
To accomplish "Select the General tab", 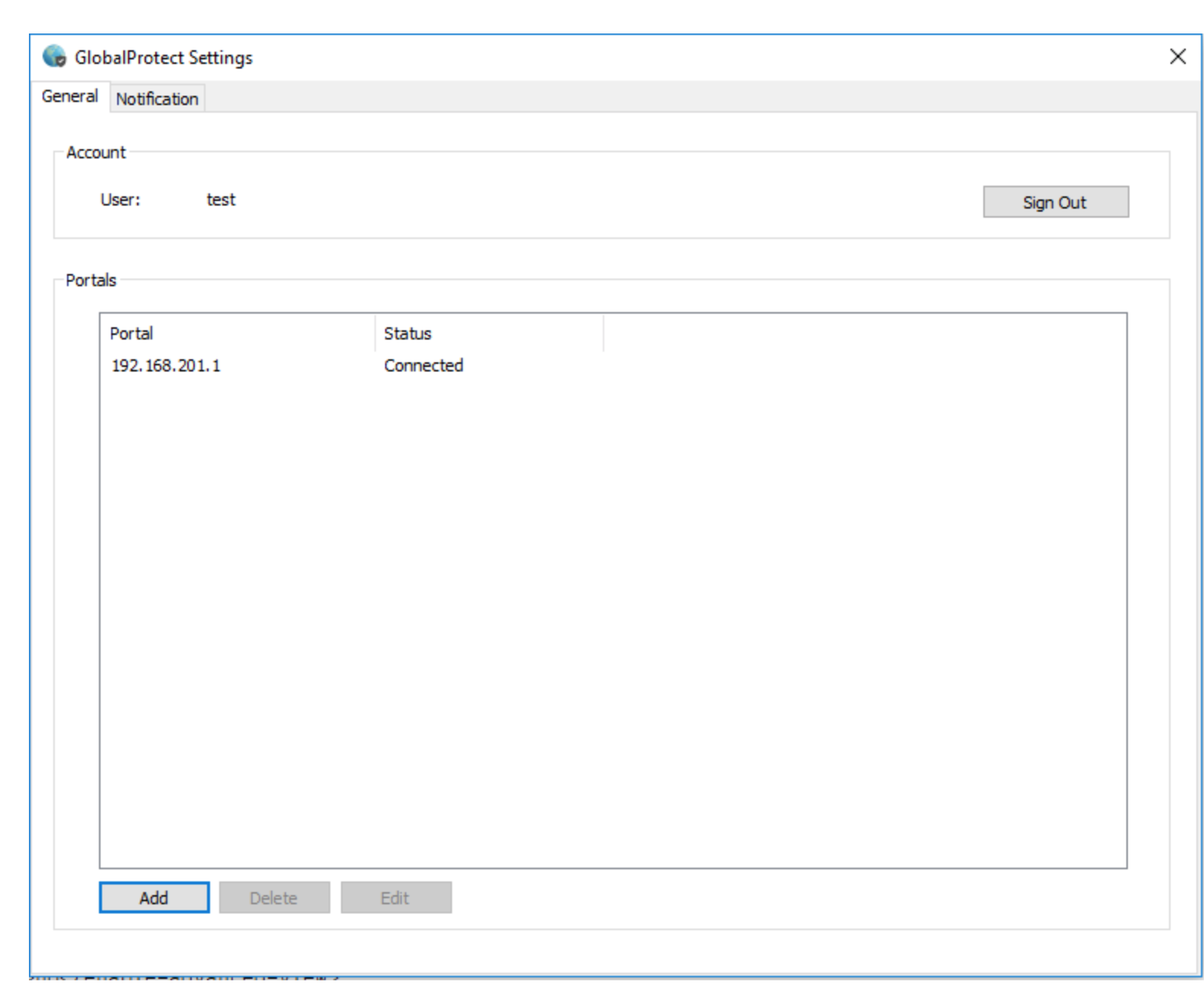I will pos(70,97).
